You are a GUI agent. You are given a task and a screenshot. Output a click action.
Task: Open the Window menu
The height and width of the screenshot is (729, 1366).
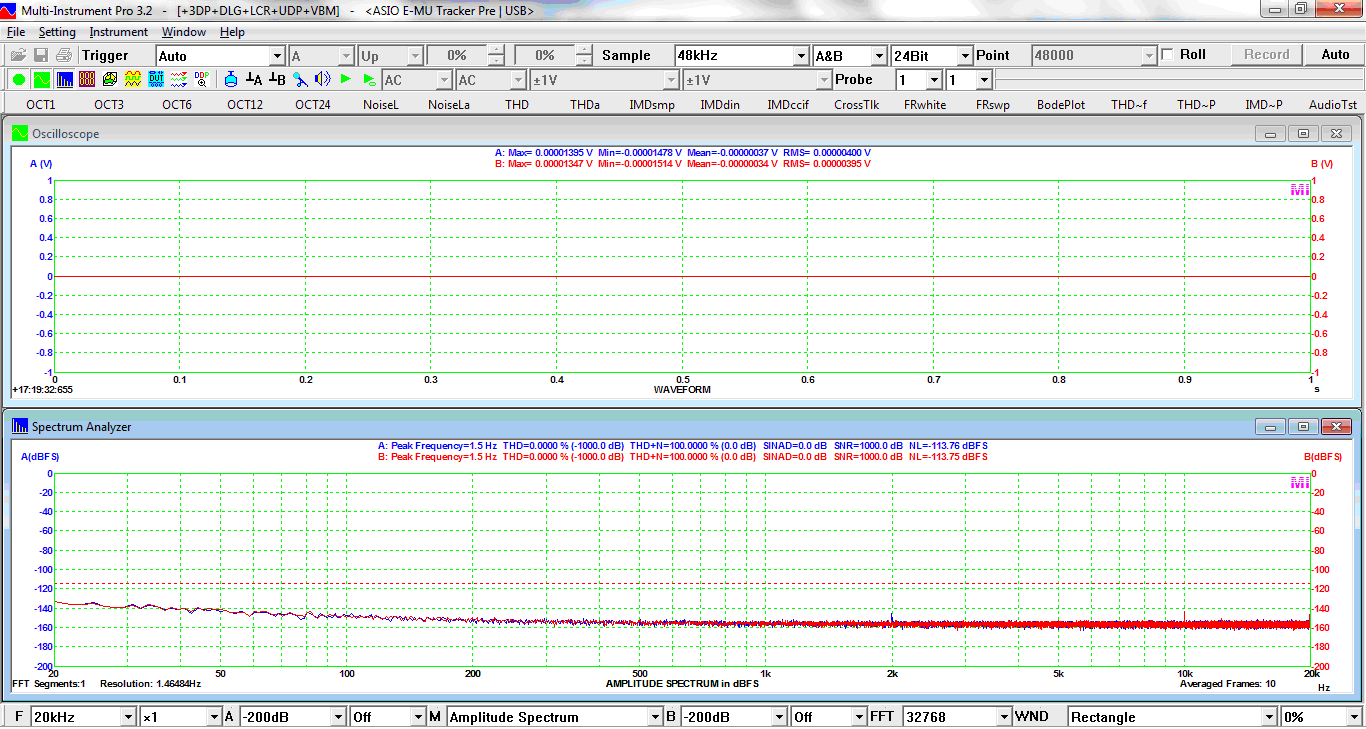184,32
